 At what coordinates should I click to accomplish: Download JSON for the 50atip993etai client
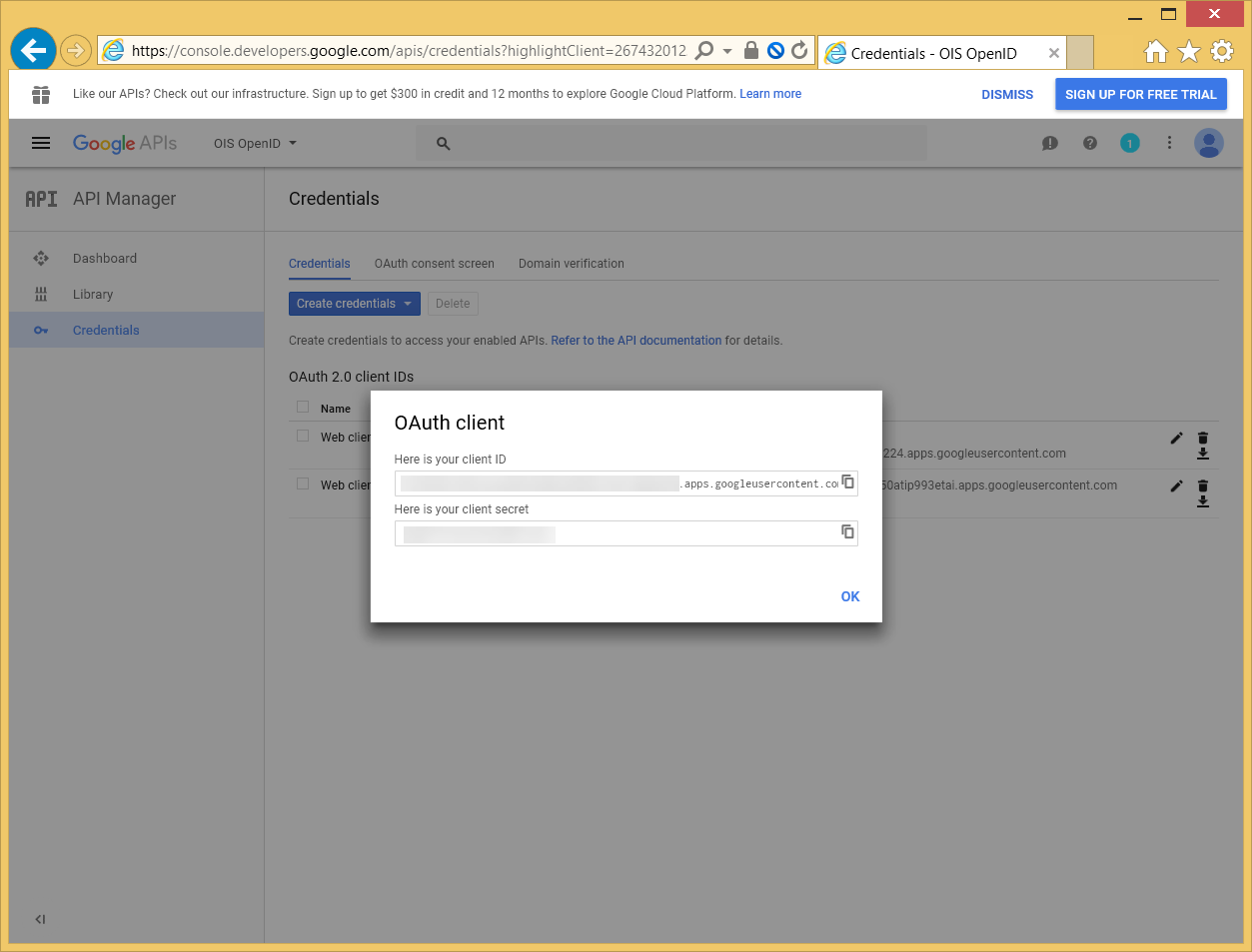coord(1203,501)
